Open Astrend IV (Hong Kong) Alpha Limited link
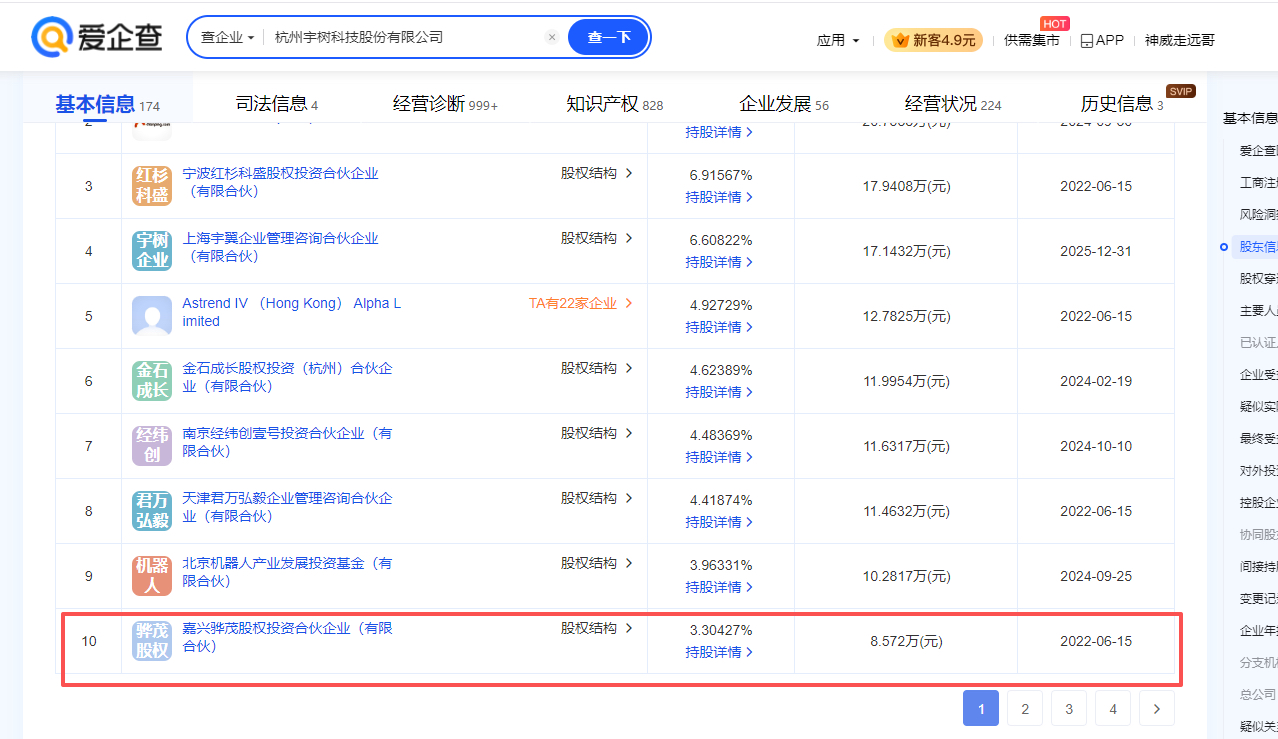 [x=291, y=312]
